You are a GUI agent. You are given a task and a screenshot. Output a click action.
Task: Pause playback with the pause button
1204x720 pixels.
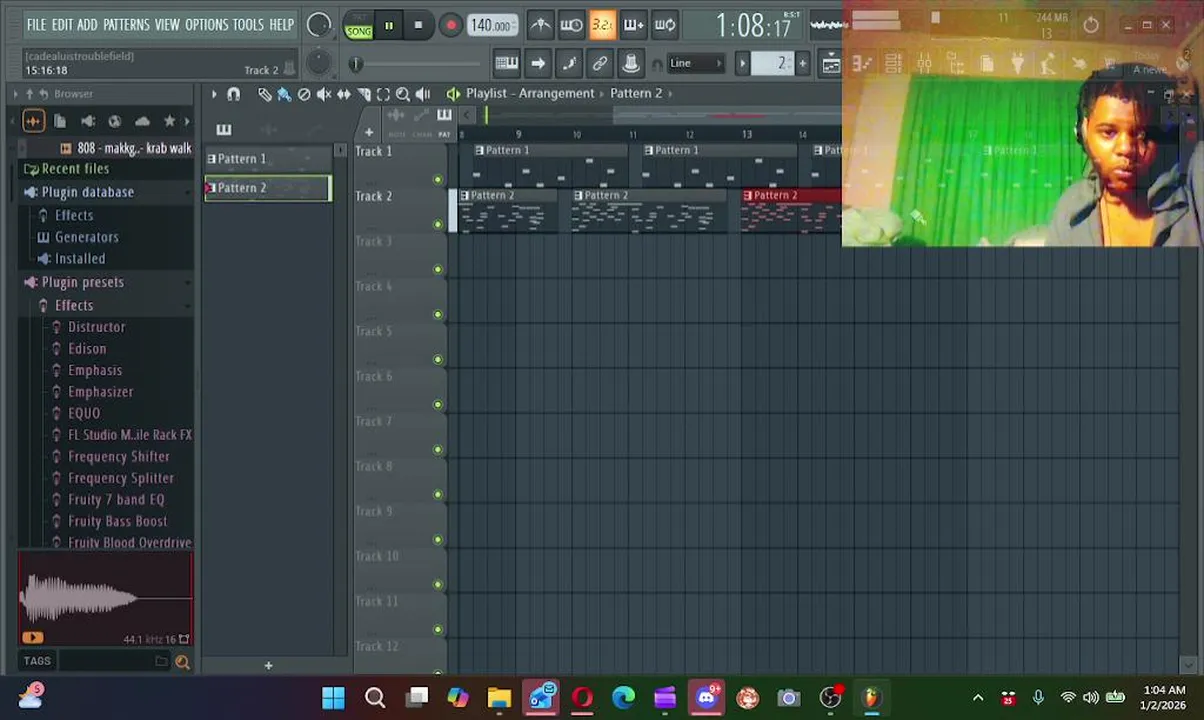point(389,26)
